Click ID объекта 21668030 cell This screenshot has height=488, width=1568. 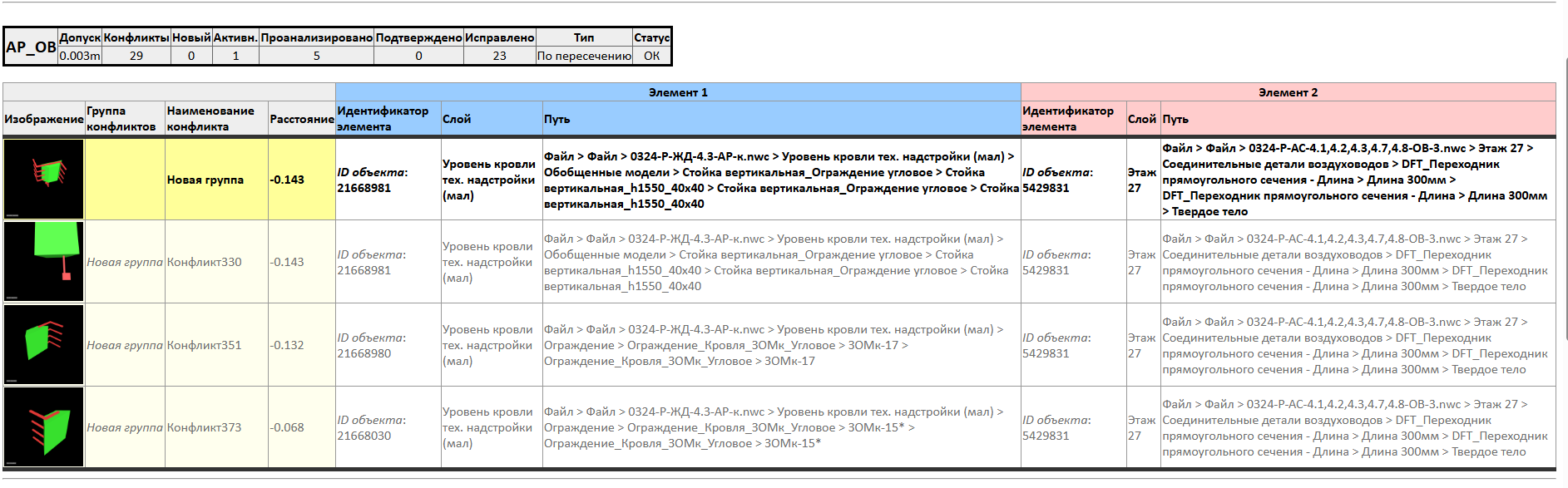(388, 426)
